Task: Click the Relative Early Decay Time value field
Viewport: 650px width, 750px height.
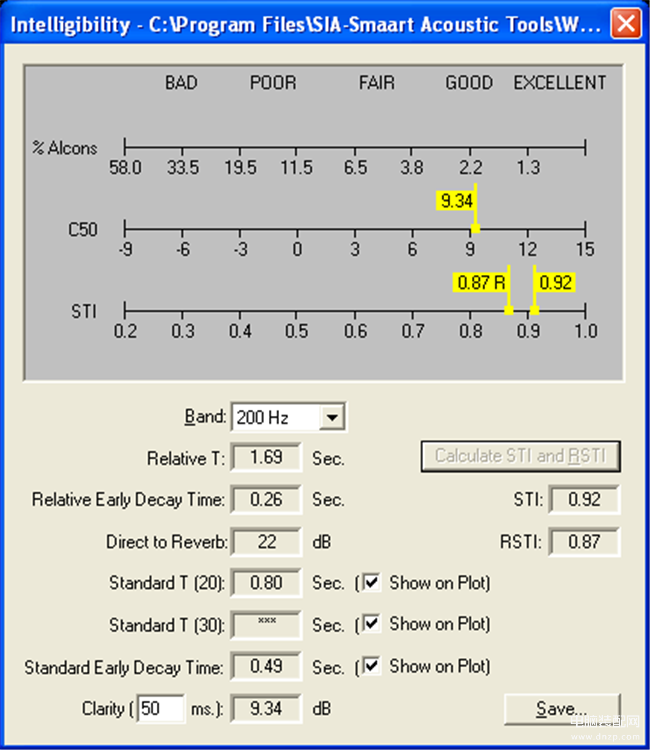Action: pyautogui.click(x=266, y=500)
